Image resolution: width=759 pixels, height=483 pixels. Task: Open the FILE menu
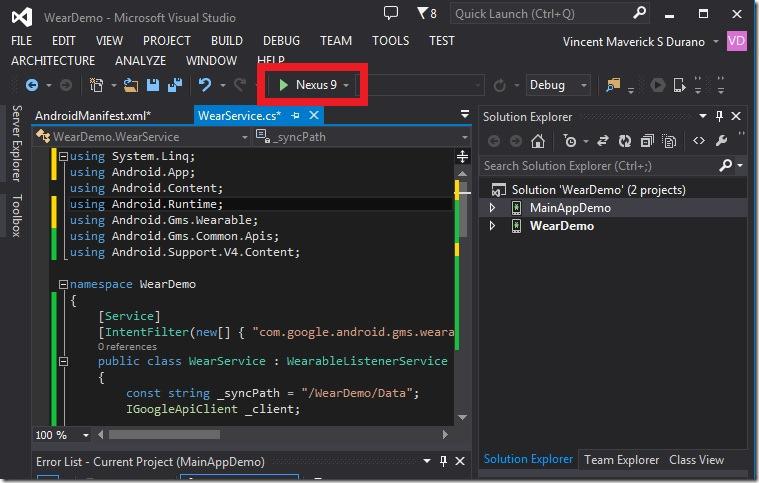pos(21,41)
